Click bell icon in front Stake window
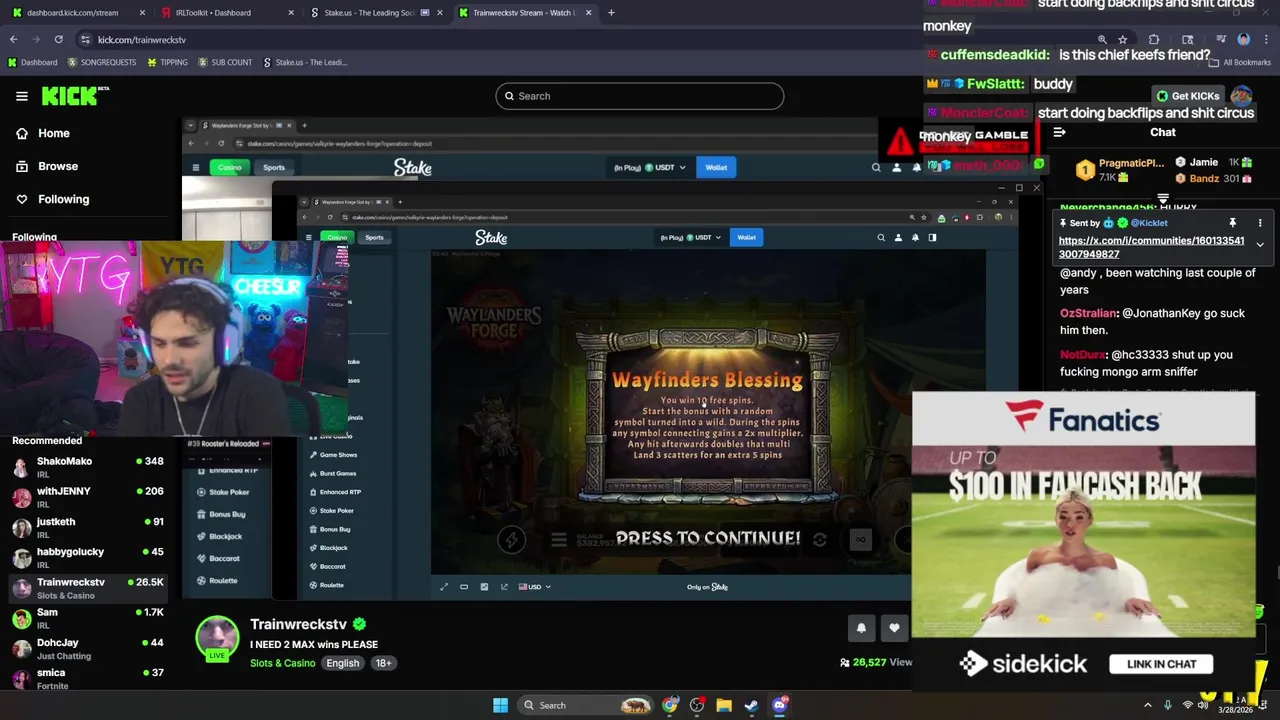The width and height of the screenshot is (1280, 720). coord(915,237)
